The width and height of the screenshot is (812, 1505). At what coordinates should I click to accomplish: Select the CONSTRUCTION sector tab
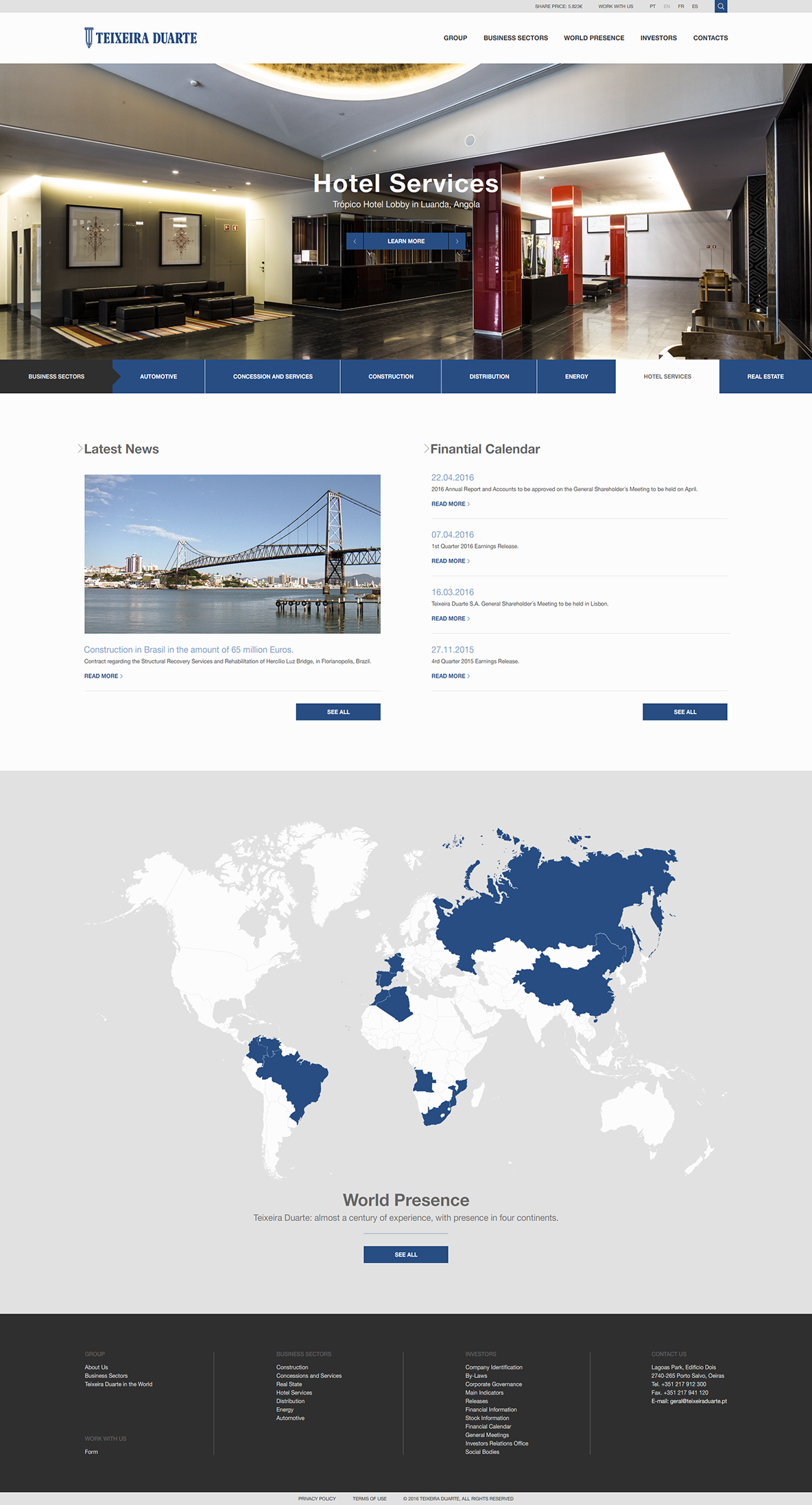pos(391,377)
